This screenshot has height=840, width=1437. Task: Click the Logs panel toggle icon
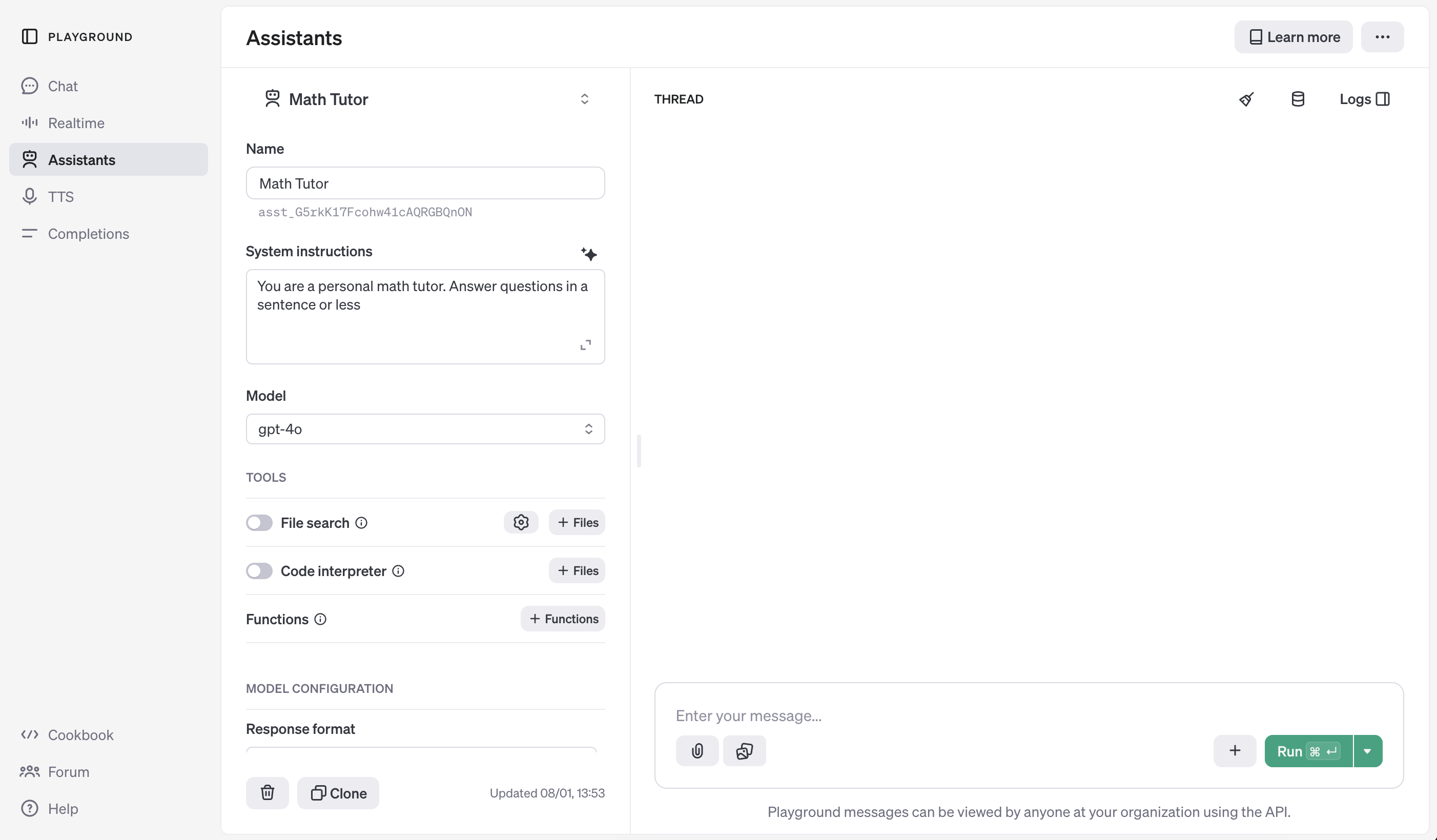pos(1383,99)
